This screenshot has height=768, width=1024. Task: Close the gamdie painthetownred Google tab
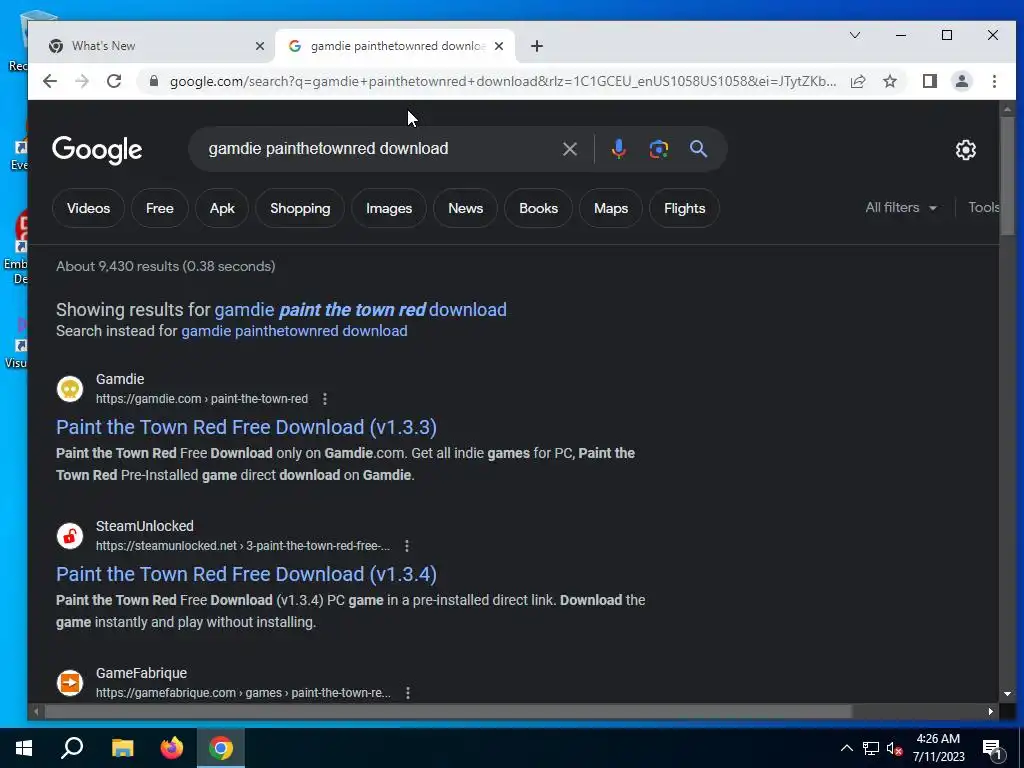[498, 46]
